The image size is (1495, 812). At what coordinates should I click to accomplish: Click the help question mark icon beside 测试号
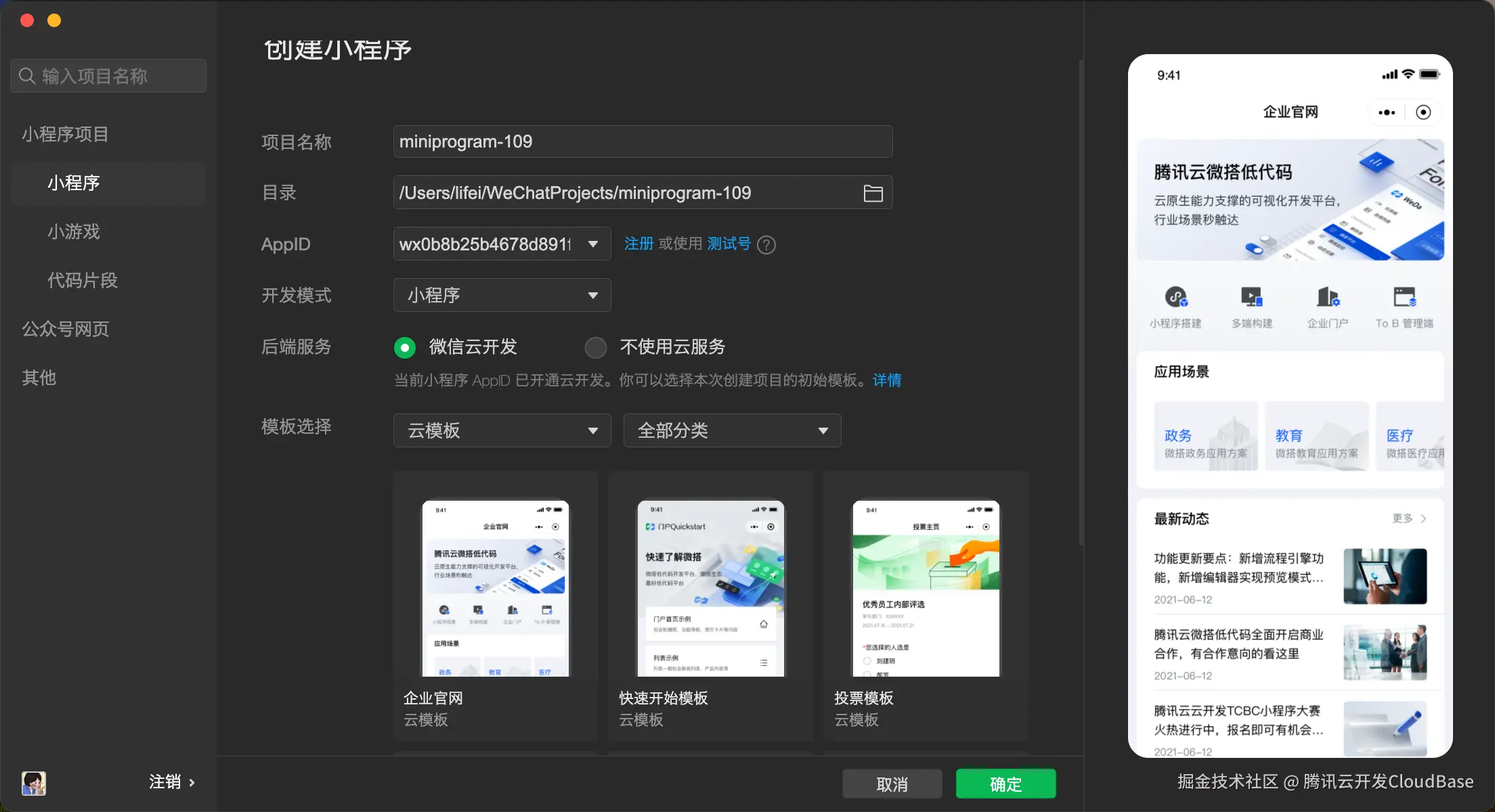click(766, 245)
